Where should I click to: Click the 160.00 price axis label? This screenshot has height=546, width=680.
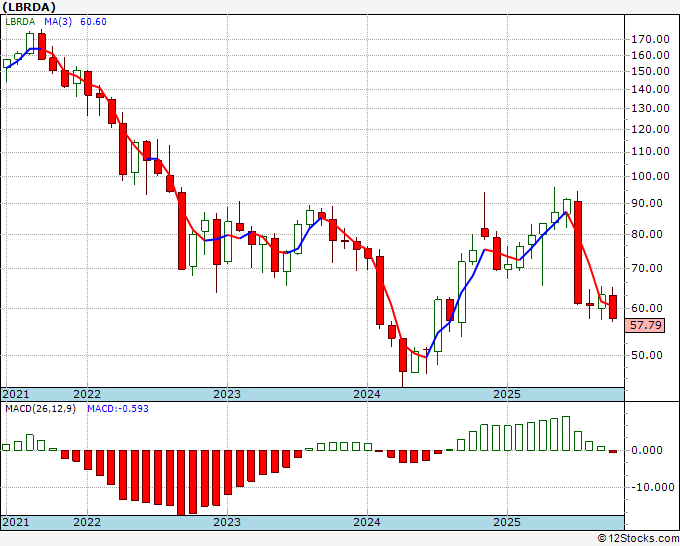(x=651, y=55)
